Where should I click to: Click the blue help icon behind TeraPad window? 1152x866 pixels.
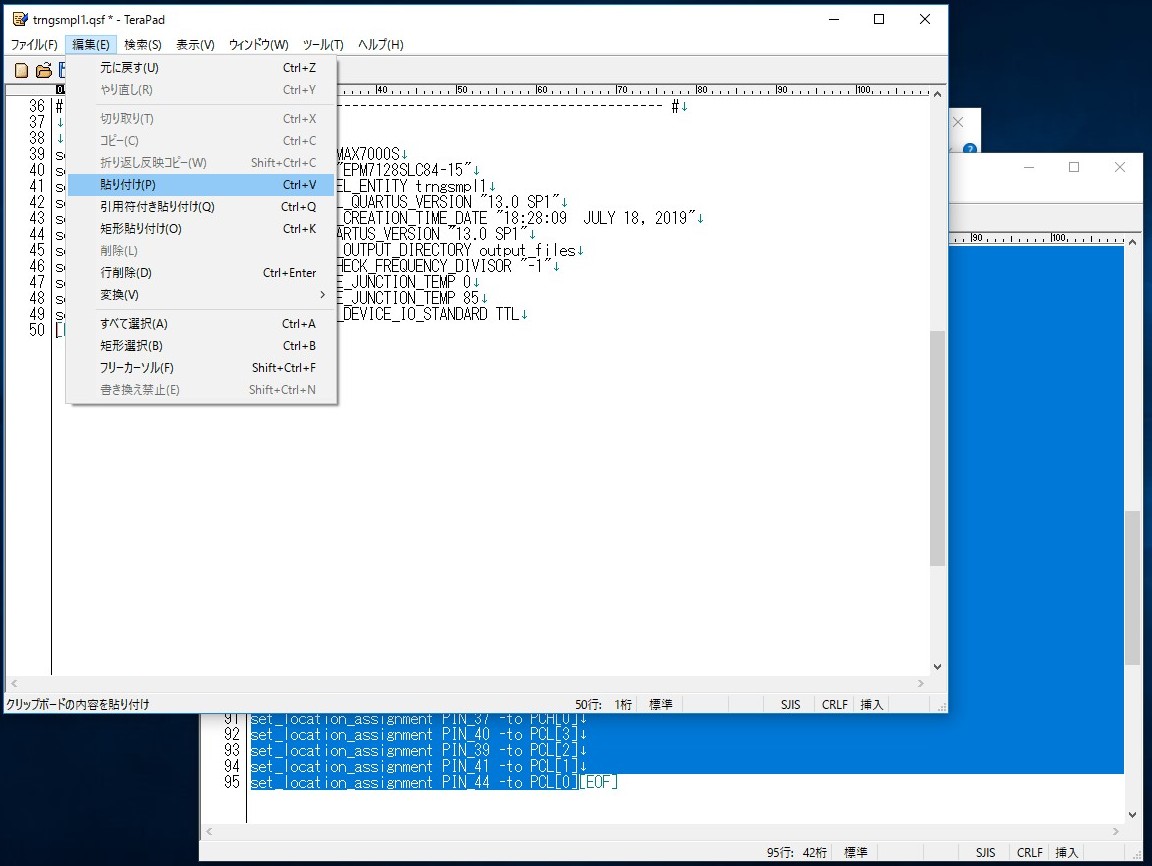(x=970, y=148)
